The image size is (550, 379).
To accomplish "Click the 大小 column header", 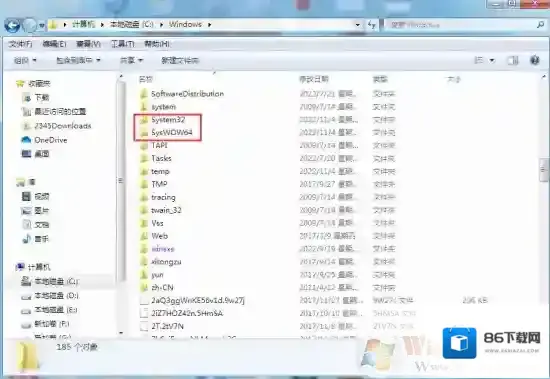I will 454,79.
